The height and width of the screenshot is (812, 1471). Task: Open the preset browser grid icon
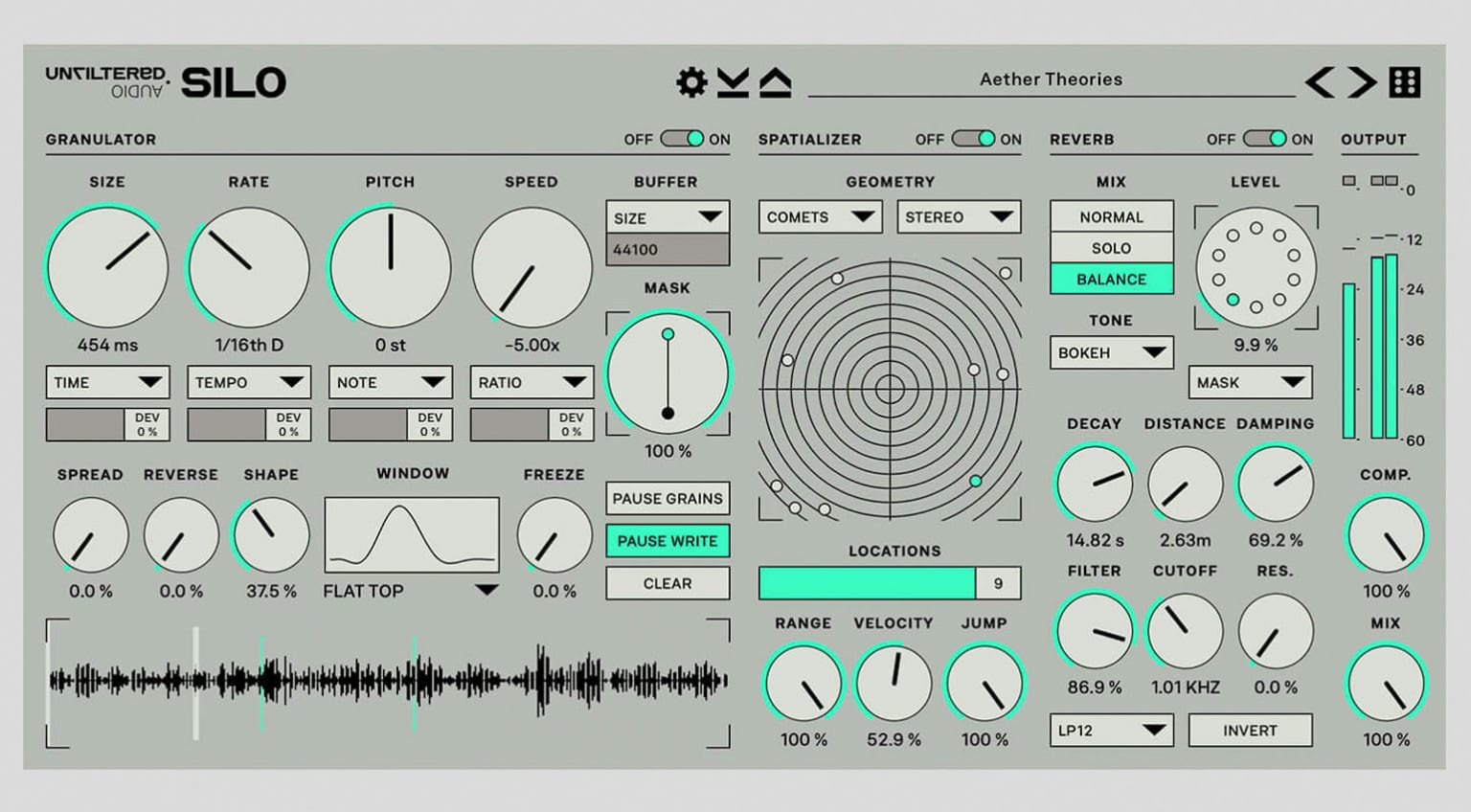click(1405, 82)
